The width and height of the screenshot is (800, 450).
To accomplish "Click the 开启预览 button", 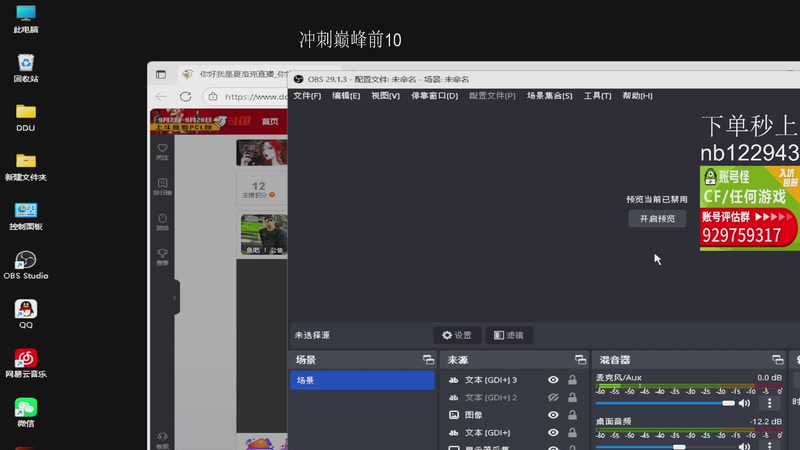I will [657, 218].
